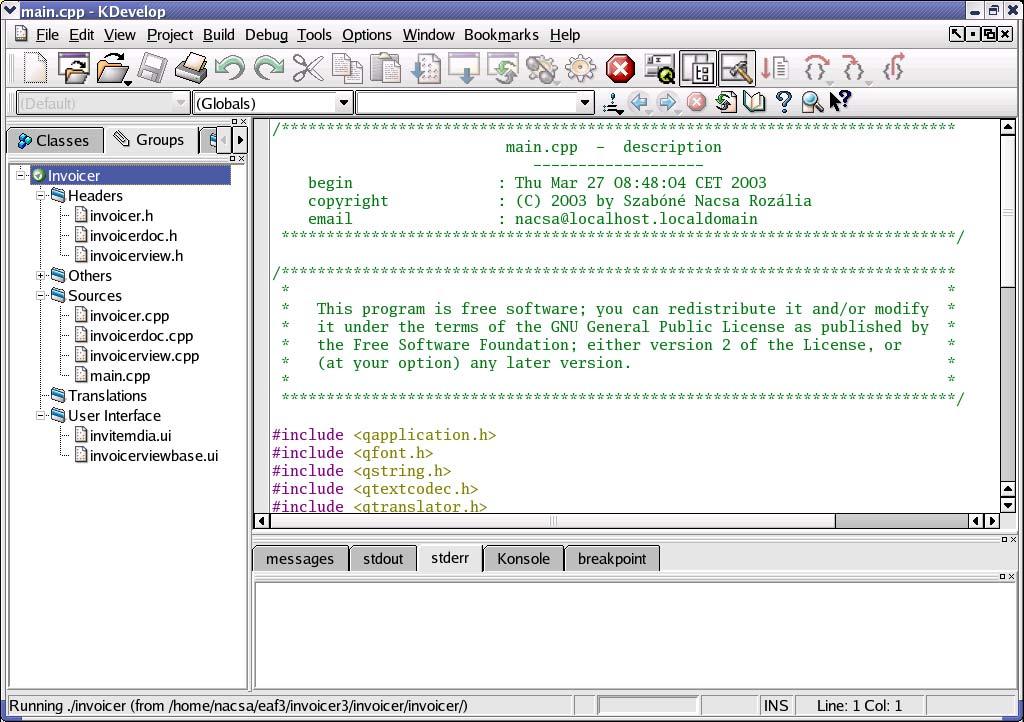The height and width of the screenshot is (722, 1024).
Task: Switch to the Konsole tab
Action: coord(523,559)
